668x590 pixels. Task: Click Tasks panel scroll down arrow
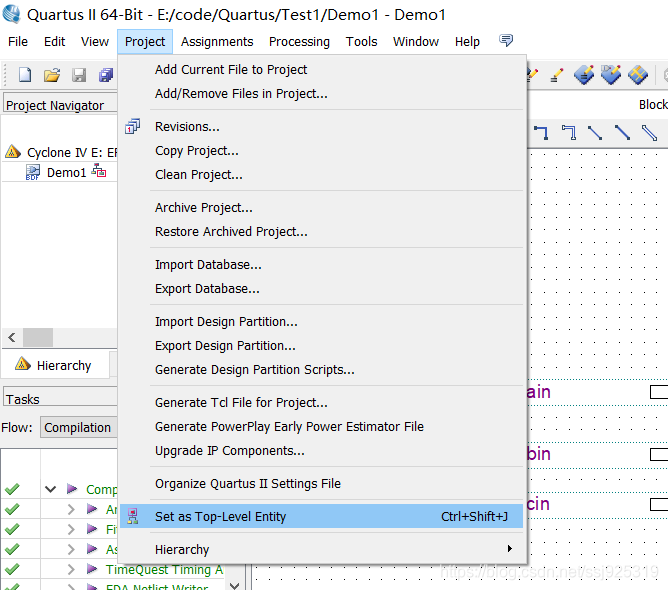[x=234, y=585]
